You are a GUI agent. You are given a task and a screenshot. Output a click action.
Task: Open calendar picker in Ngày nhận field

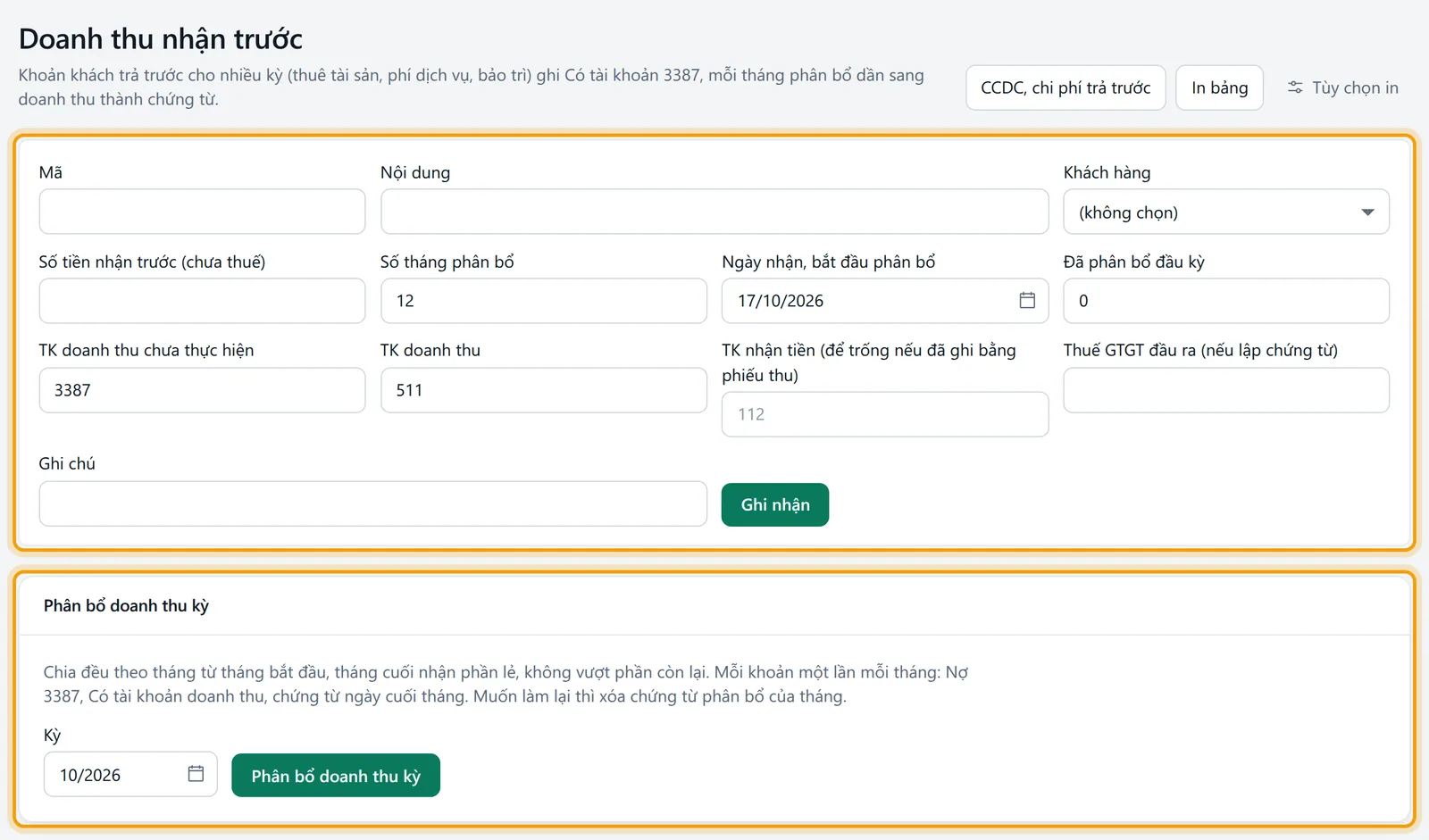(1027, 301)
